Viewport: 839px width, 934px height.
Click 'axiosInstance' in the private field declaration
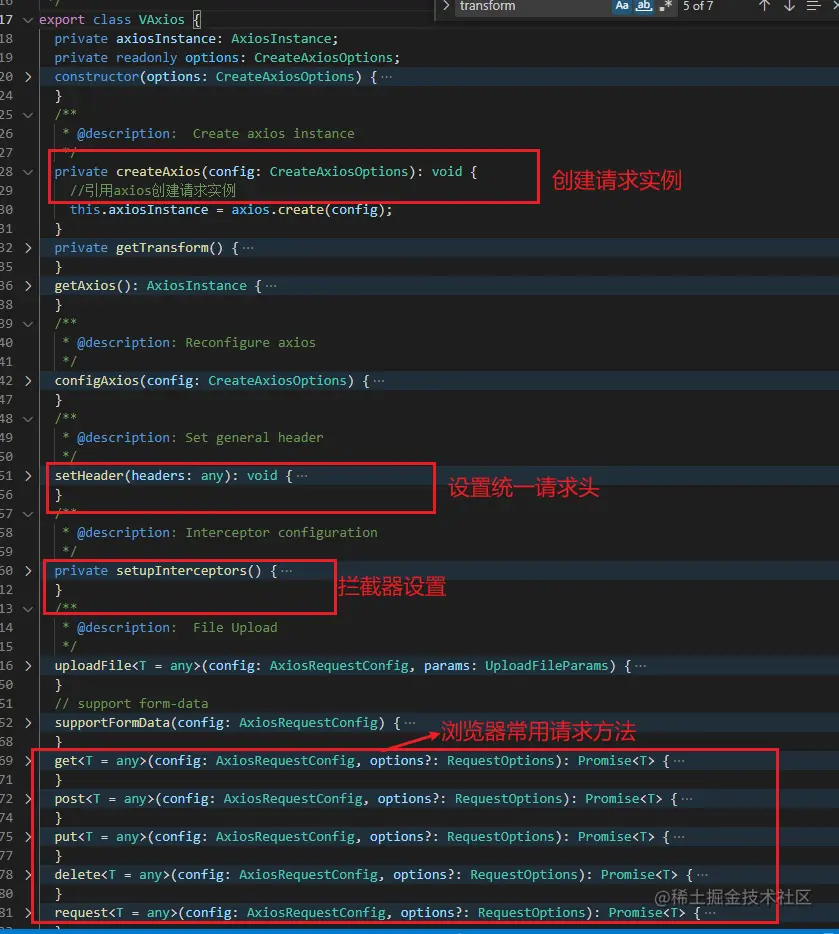[166, 39]
